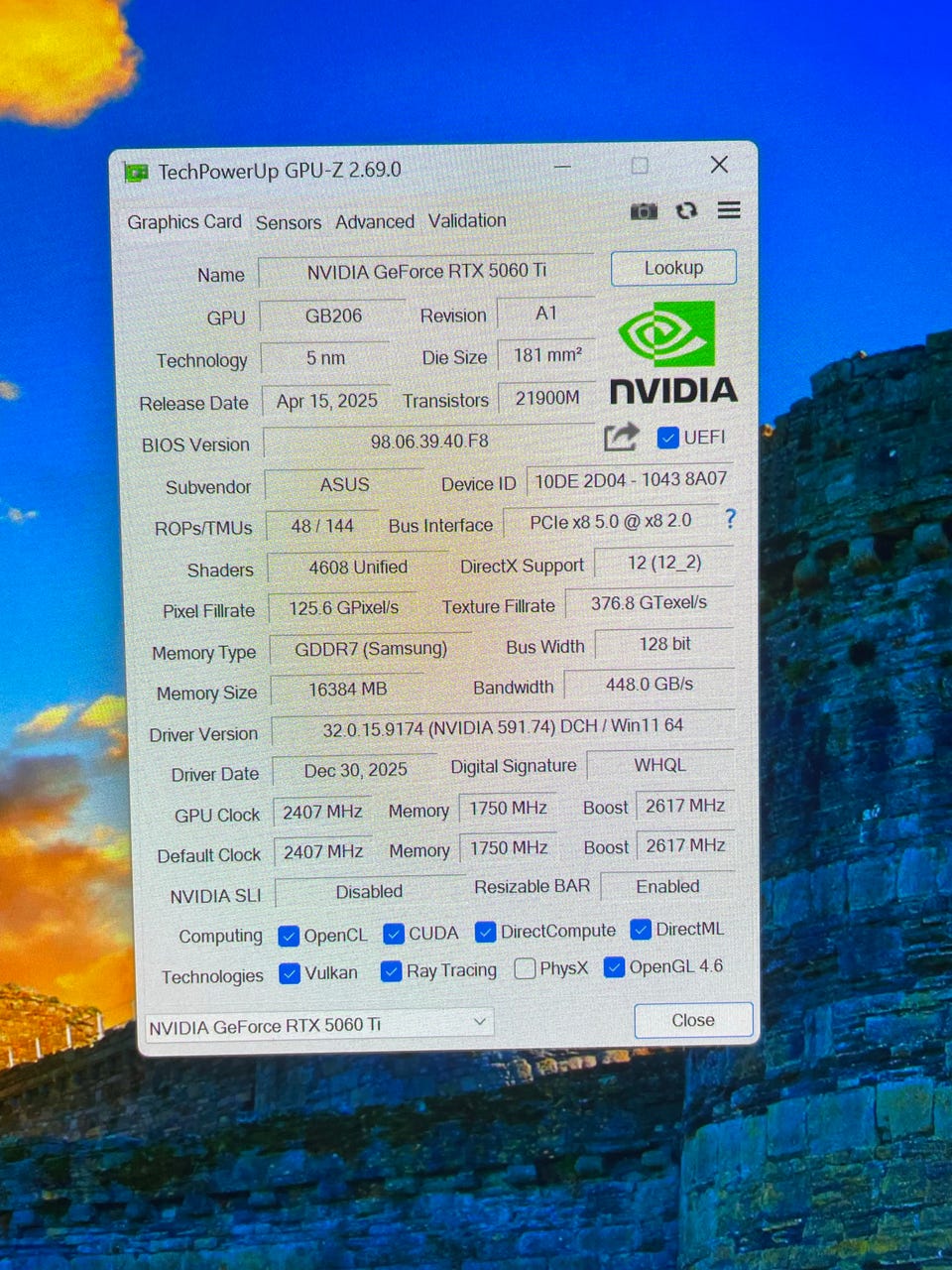Click the Computing label
The width and height of the screenshot is (952, 1270).
click(220, 937)
